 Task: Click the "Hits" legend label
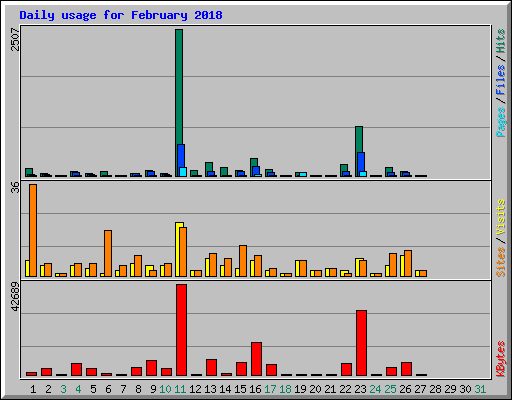(x=500, y=41)
